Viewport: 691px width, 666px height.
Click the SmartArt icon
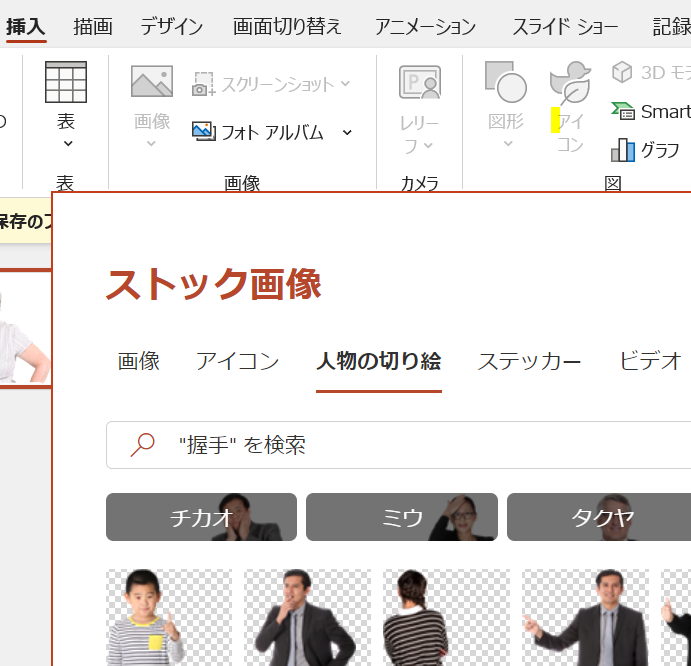tap(623, 111)
